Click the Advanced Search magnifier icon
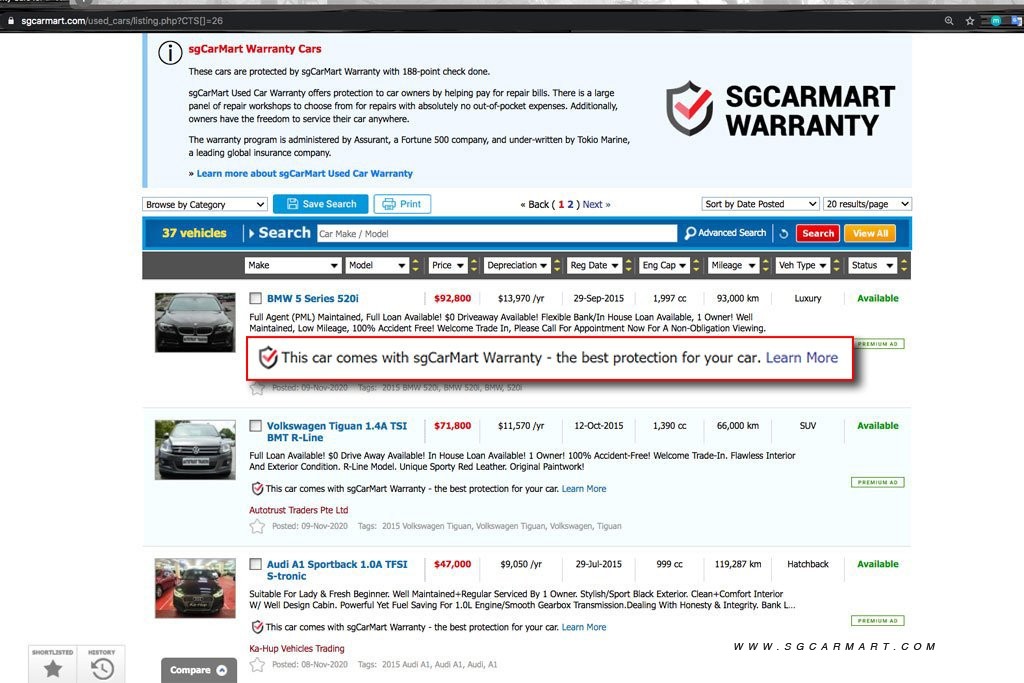 click(690, 233)
